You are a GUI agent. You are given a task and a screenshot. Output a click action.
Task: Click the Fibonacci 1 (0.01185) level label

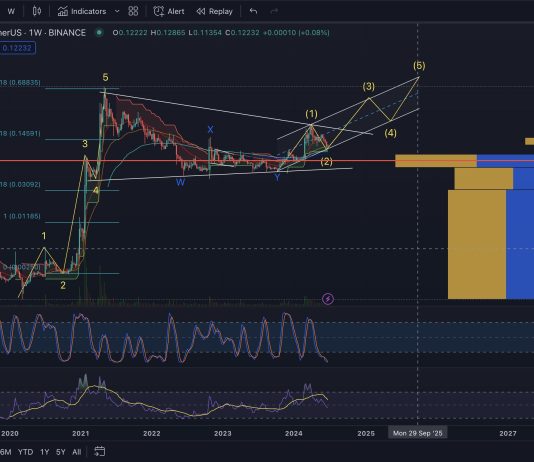click(22, 216)
